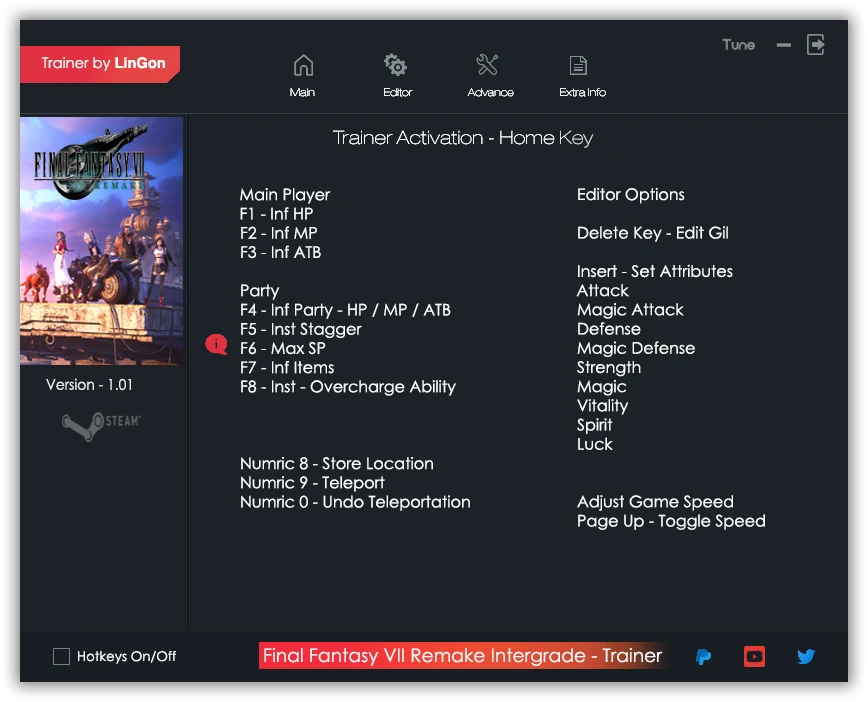Screen dimensions: 868x702
Task: Click the 'F2 - Inf MP' line
Action: (278, 233)
